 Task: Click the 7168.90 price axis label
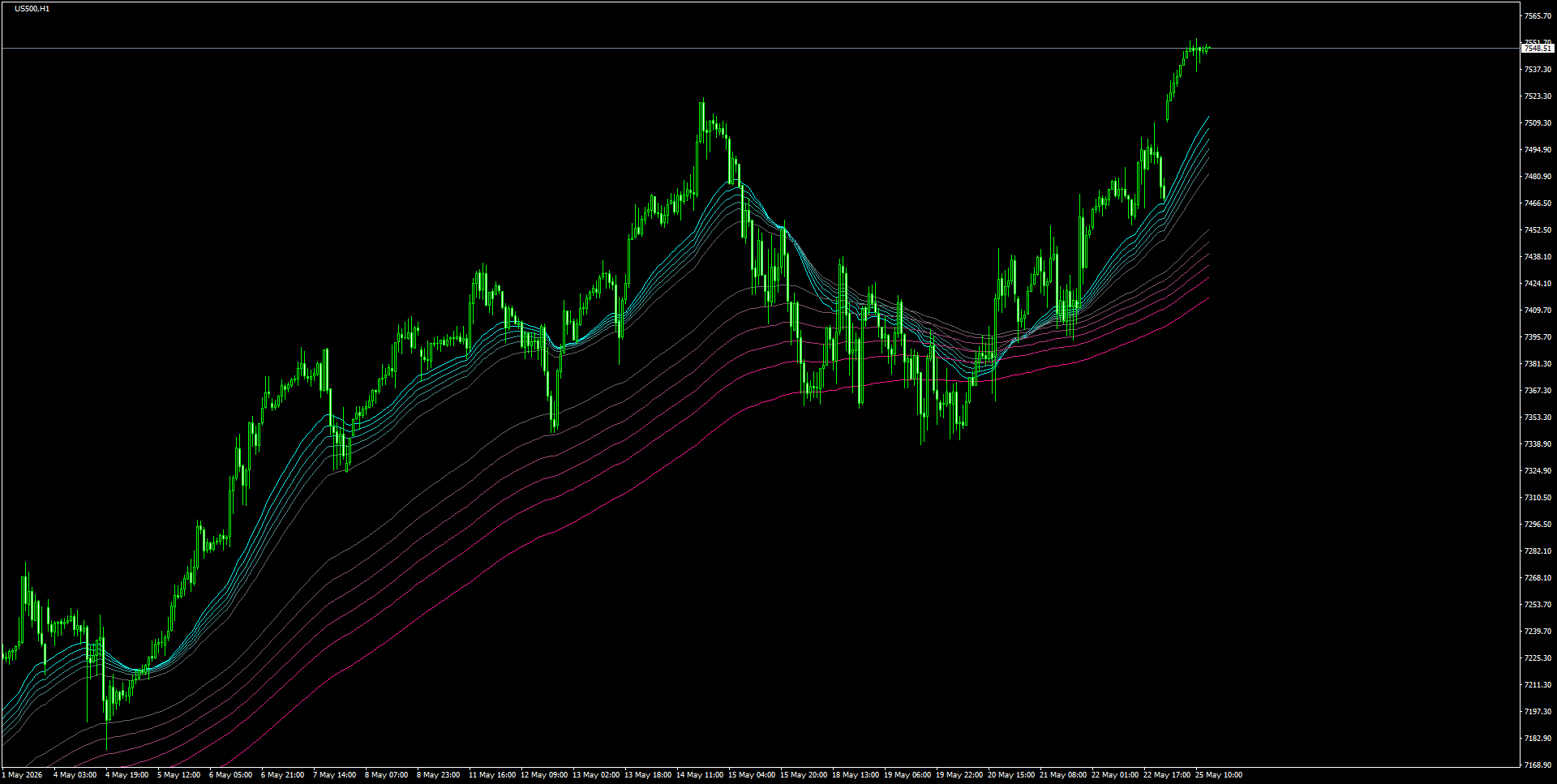click(x=1538, y=765)
